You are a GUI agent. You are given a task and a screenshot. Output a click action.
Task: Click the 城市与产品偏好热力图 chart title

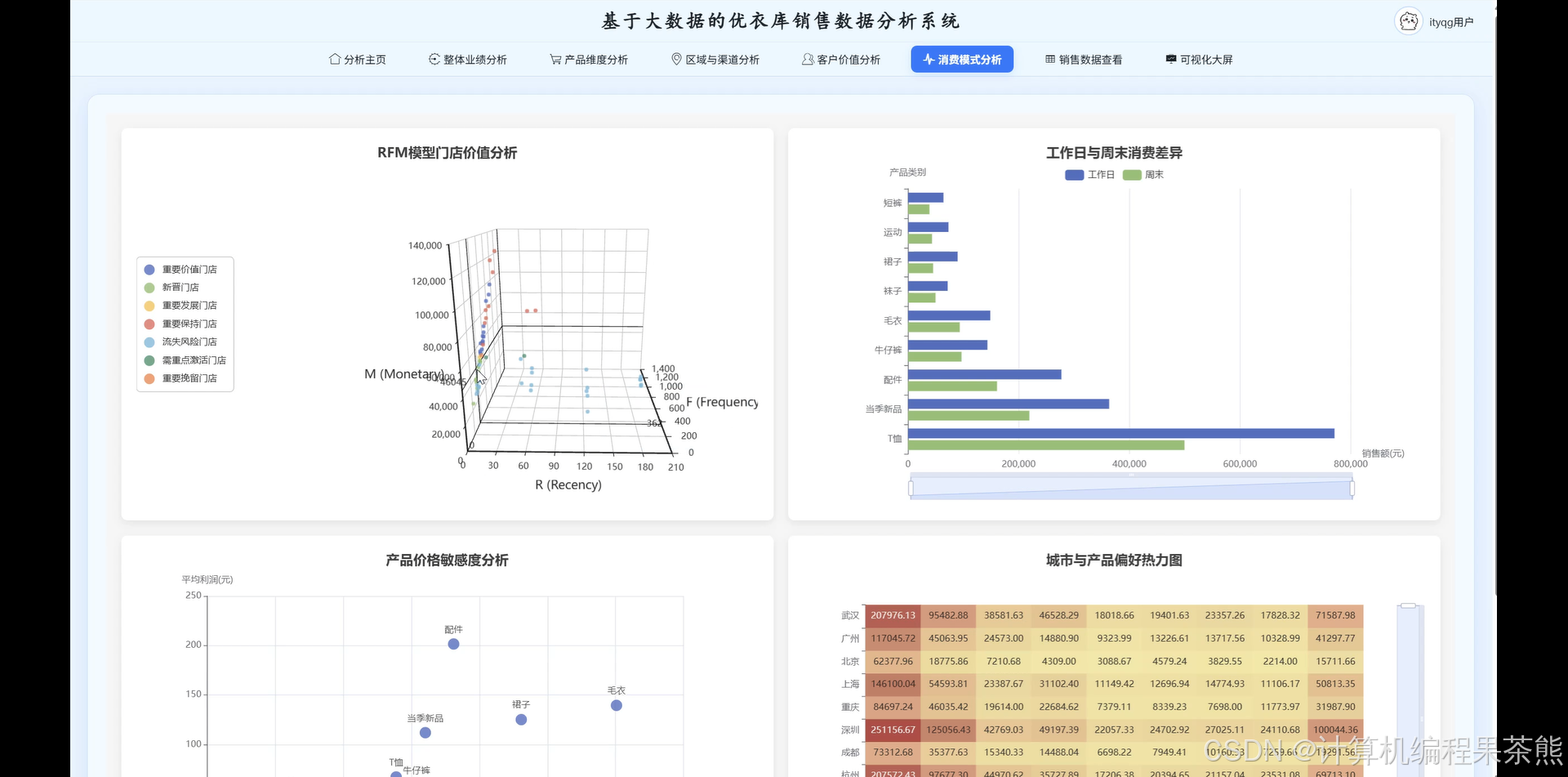pos(1114,560)
